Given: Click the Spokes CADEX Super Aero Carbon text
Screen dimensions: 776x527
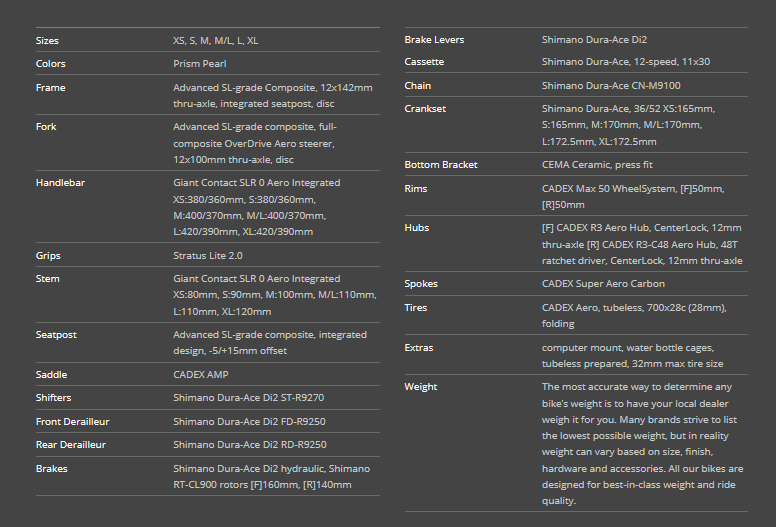Looking at the screenshot, I should [x=603, y=284].
